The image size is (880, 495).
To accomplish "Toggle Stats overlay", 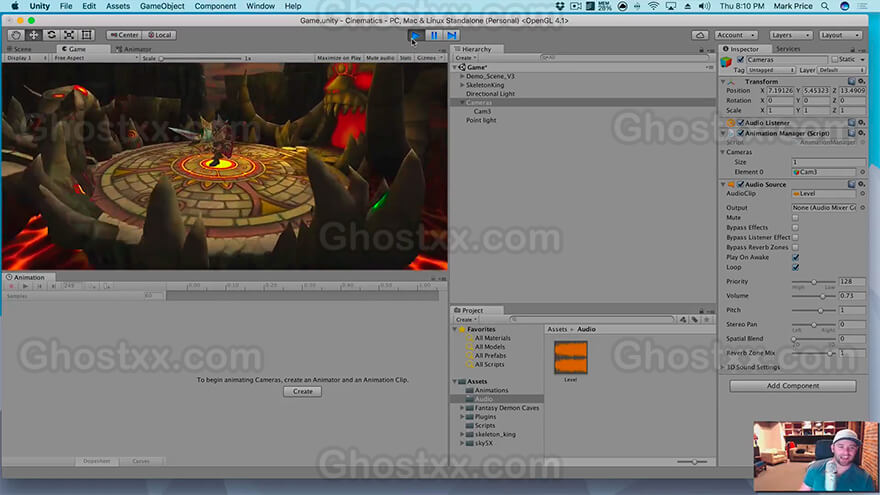I will point(405,58).
